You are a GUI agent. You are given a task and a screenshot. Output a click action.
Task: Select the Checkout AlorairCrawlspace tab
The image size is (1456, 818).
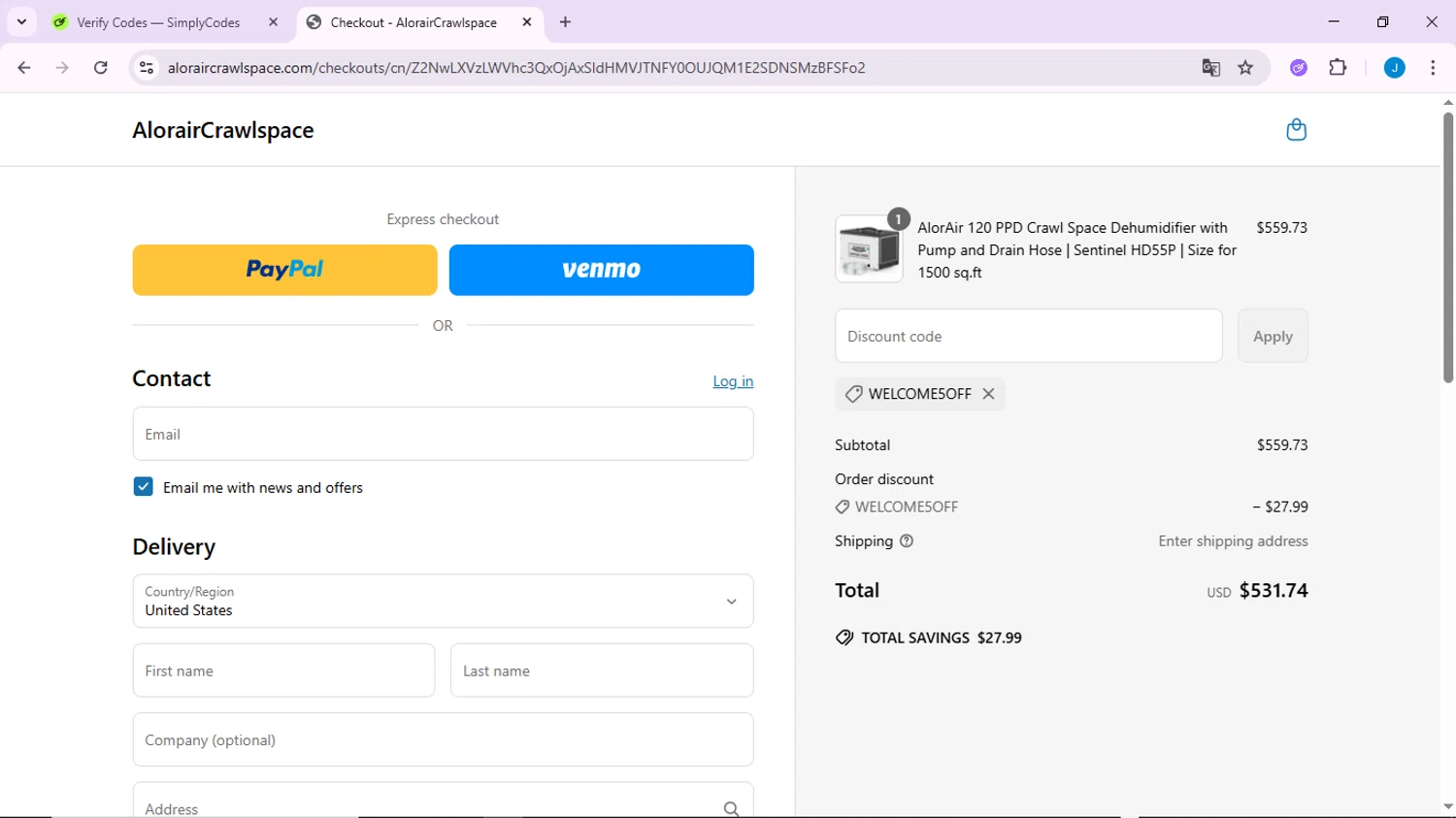click(x=414, y=22)
